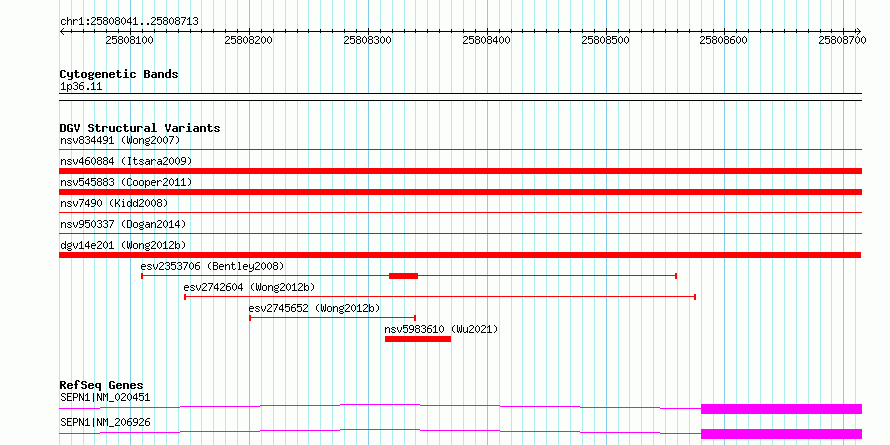Click the 25808700 ruler tick label
The image size is (890, 445).
click(843, 40)
